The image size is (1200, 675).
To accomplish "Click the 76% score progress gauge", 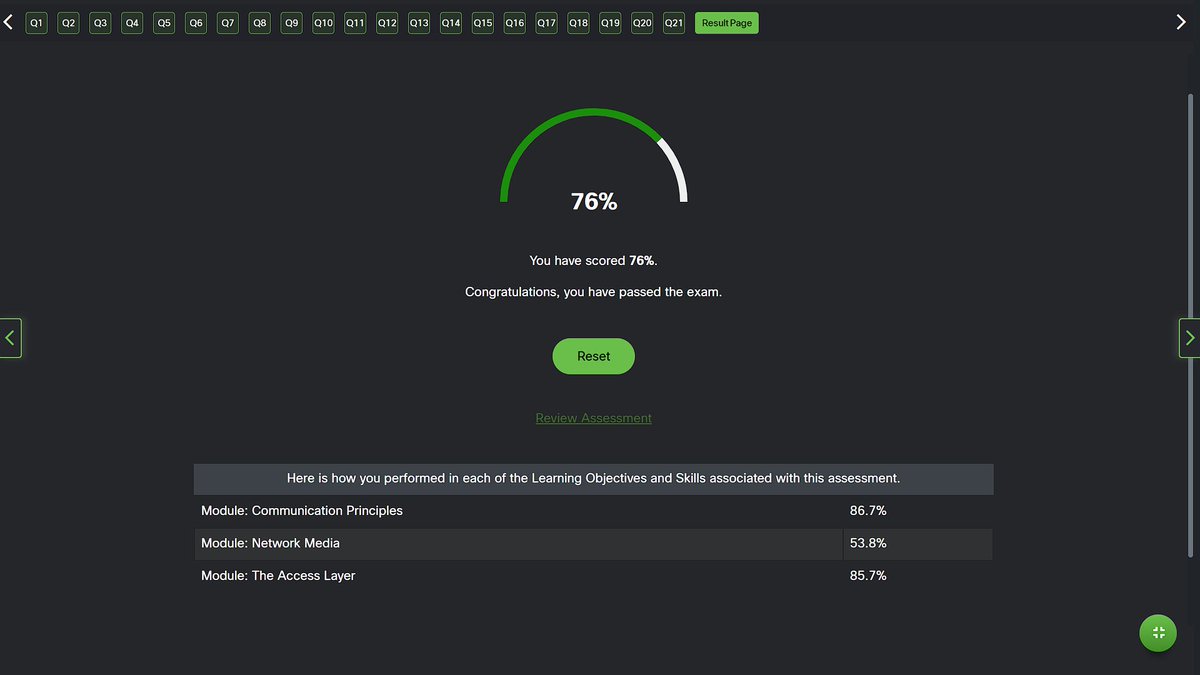I will click(x=594, y=160).
